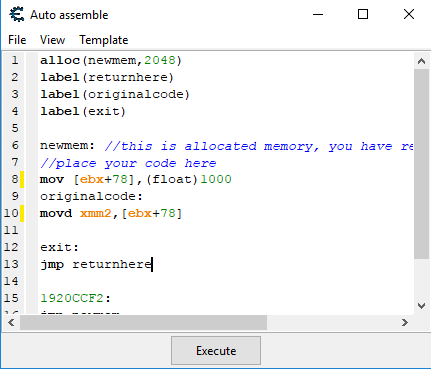Open the File menu

(17, 40)
